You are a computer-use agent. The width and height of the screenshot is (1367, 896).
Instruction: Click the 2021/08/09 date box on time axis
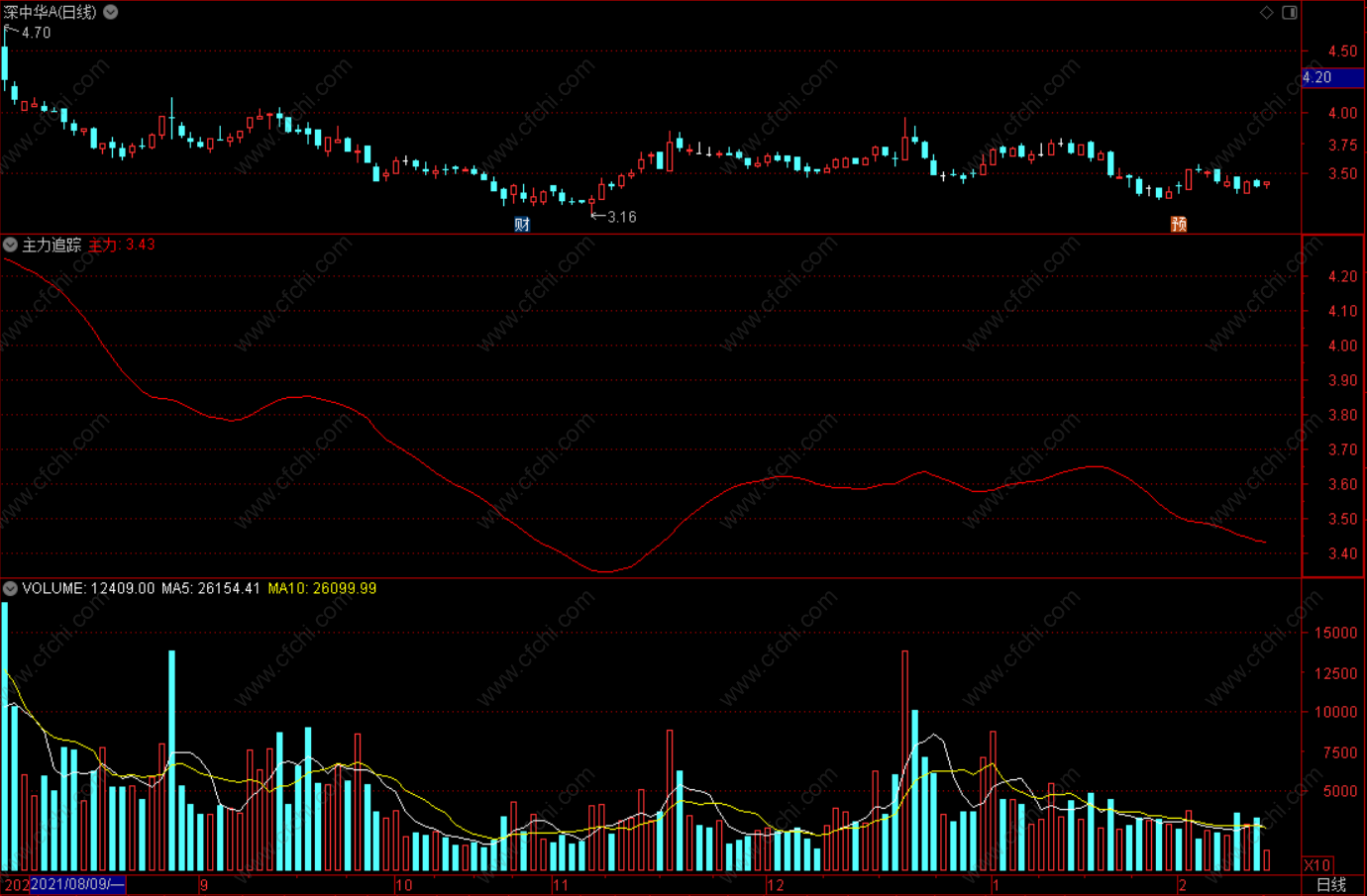pos(77,884)
